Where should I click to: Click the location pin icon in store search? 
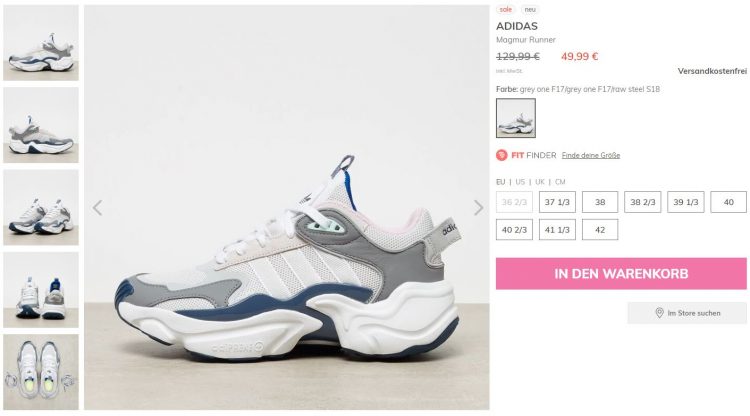pyautogui.click(x=659, y=313)
